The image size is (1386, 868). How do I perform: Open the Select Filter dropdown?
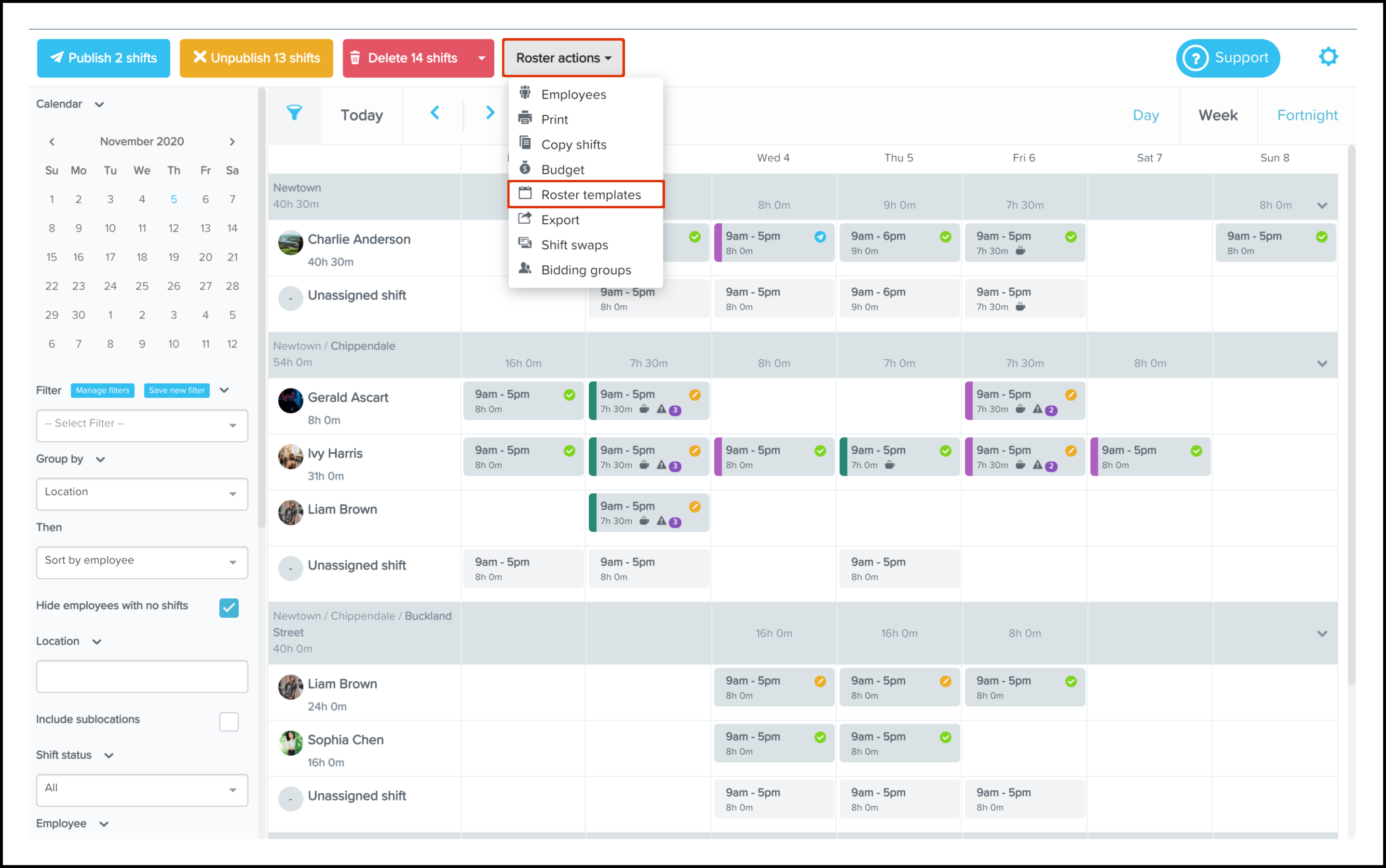142,425
